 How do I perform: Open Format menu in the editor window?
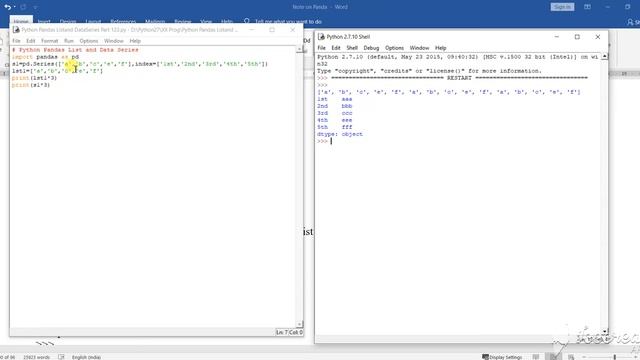tap(49, 41)
